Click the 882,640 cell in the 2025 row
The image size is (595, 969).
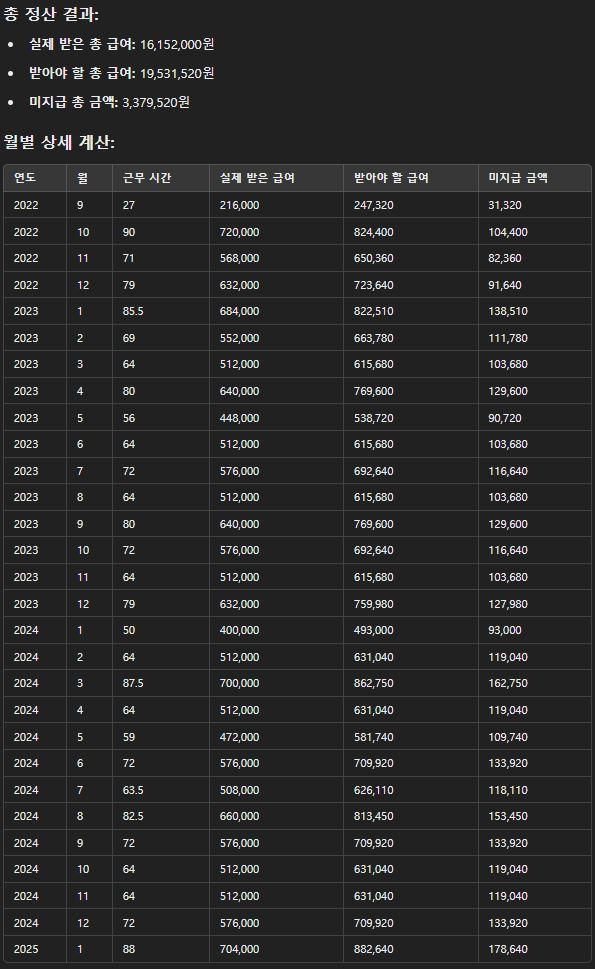click(x=373, y=949)
